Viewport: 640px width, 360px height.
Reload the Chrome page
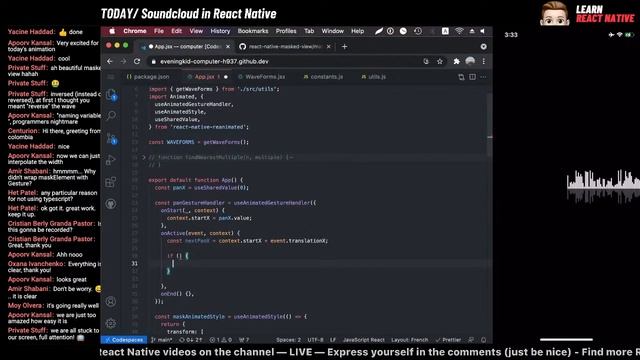[137, 61]
